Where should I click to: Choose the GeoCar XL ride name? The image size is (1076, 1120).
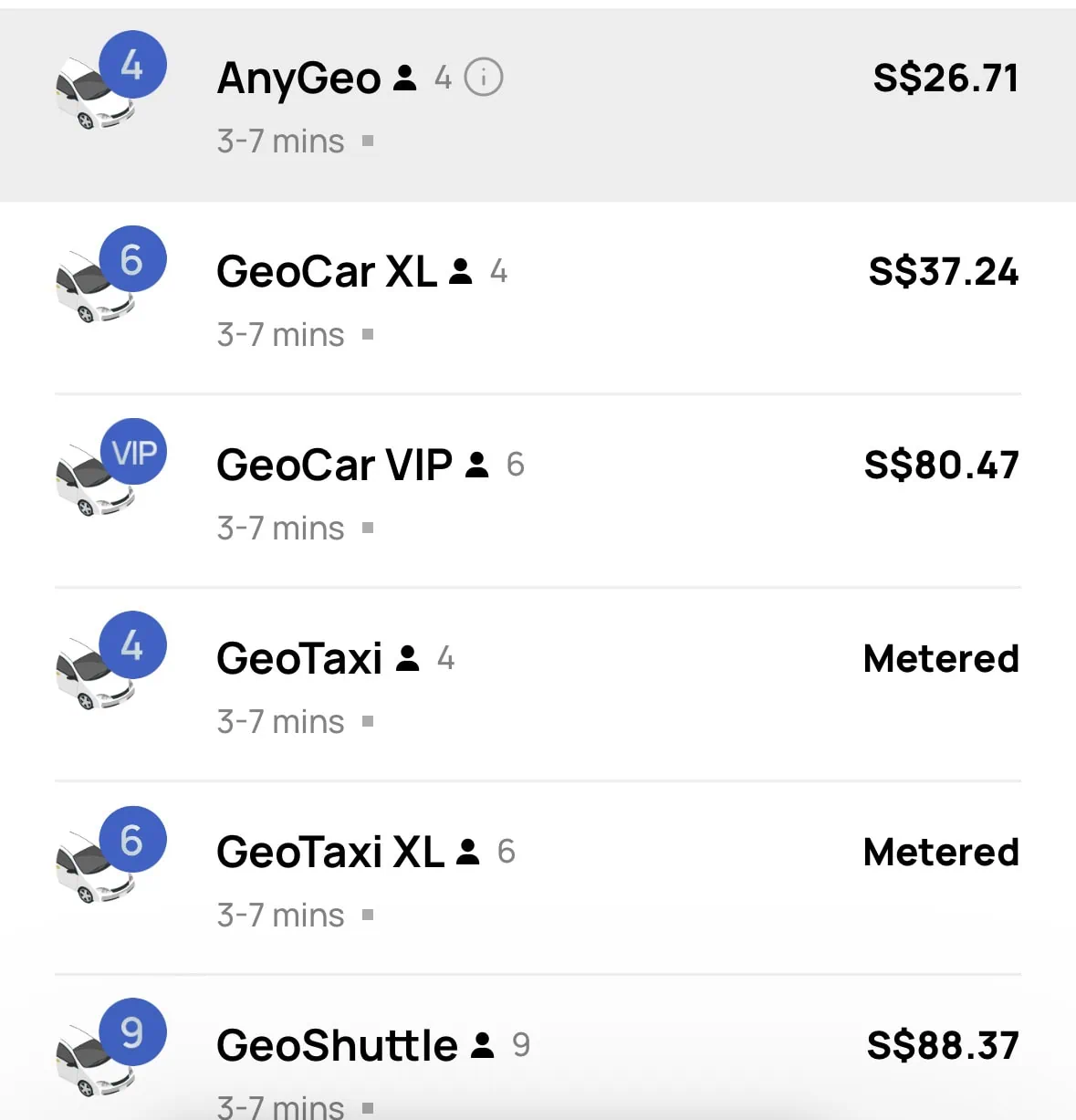pyautogui.click(x=326, y=272)
